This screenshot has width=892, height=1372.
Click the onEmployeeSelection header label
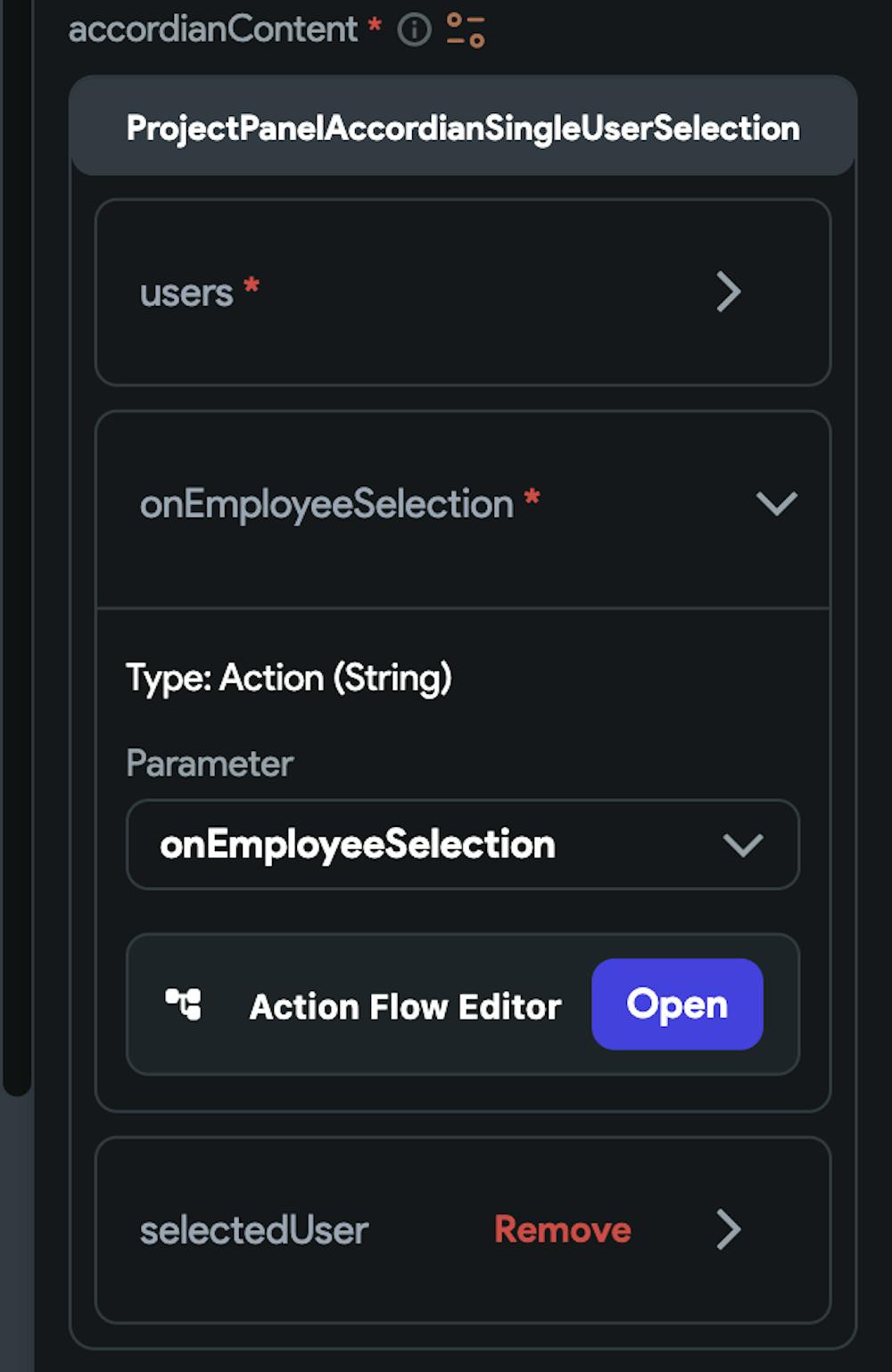tap(327, 504)
